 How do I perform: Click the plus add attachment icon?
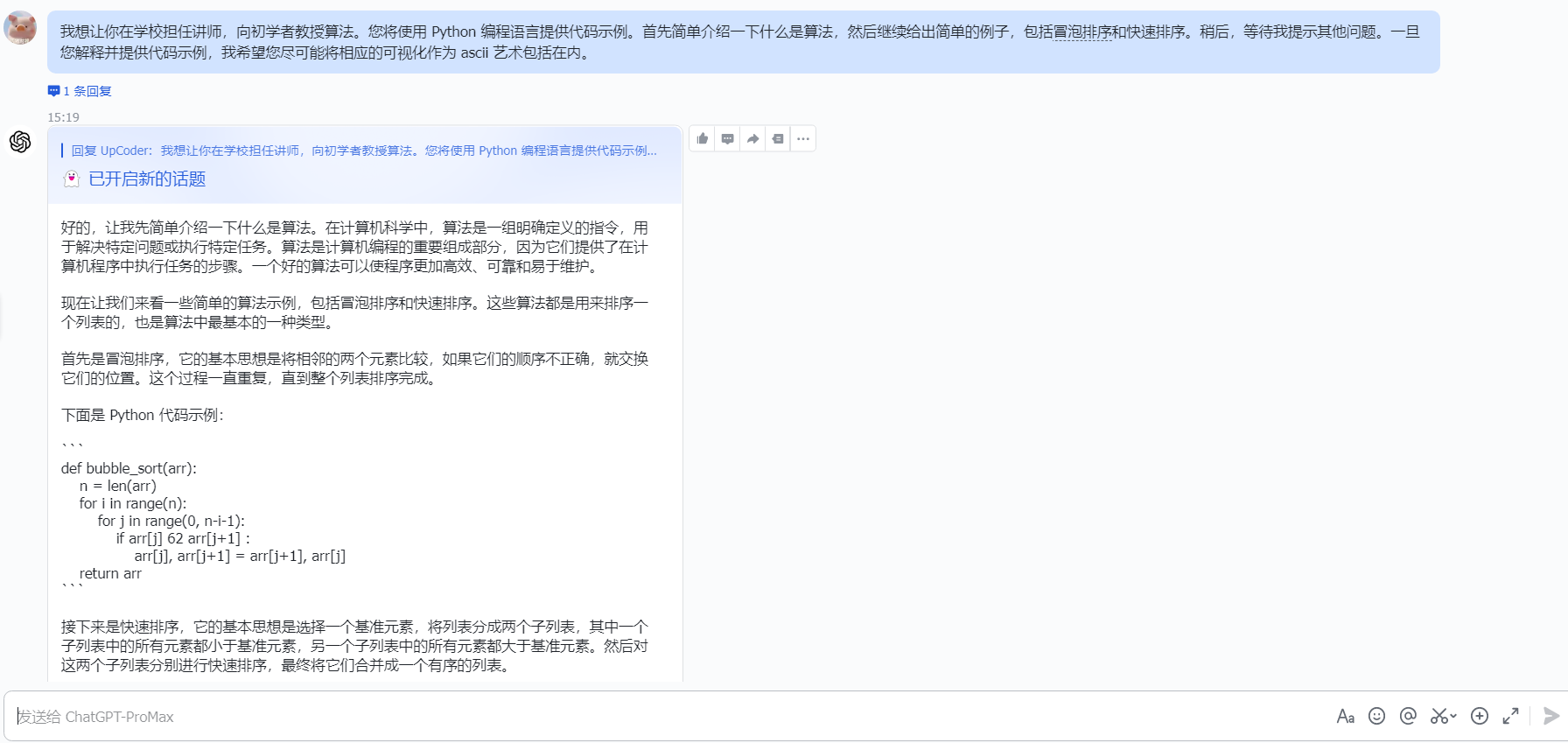[x=1480, y=716]
